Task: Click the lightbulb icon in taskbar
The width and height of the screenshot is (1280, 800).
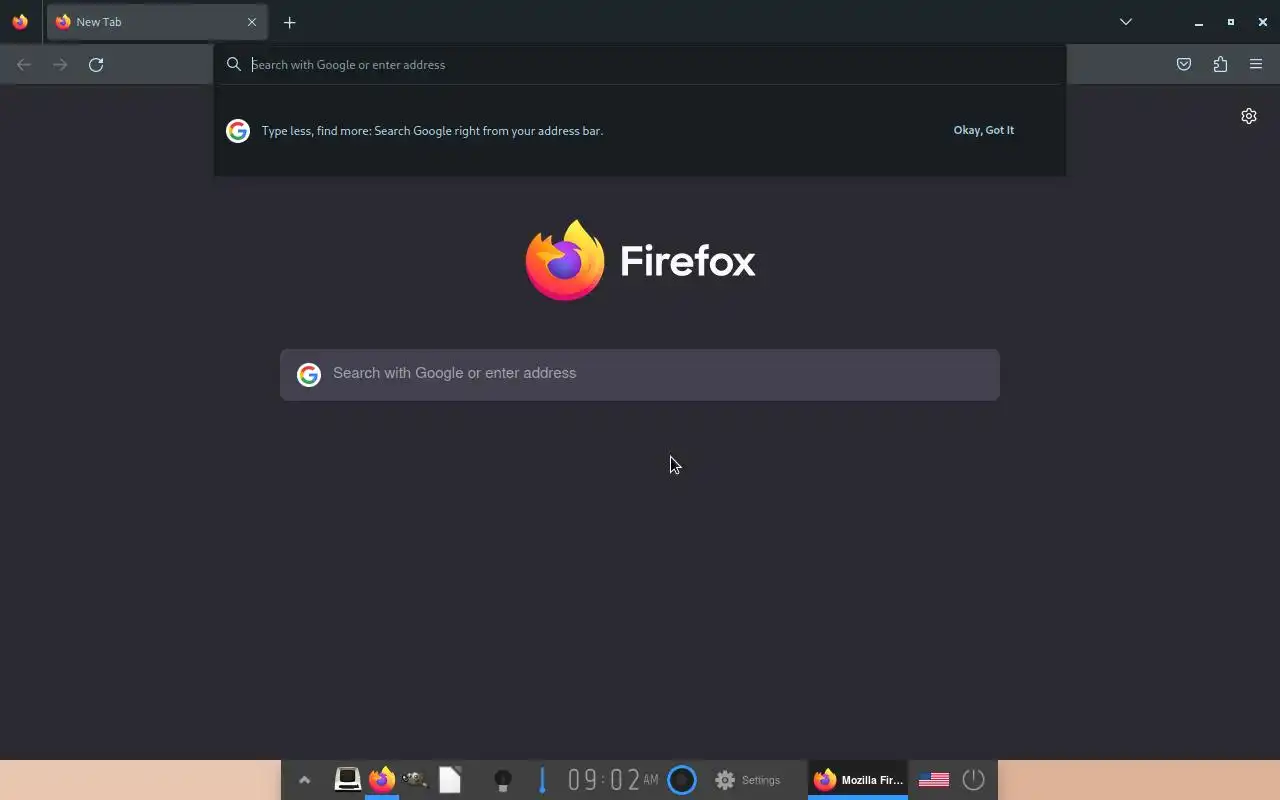Action: (x=503, y=780)
